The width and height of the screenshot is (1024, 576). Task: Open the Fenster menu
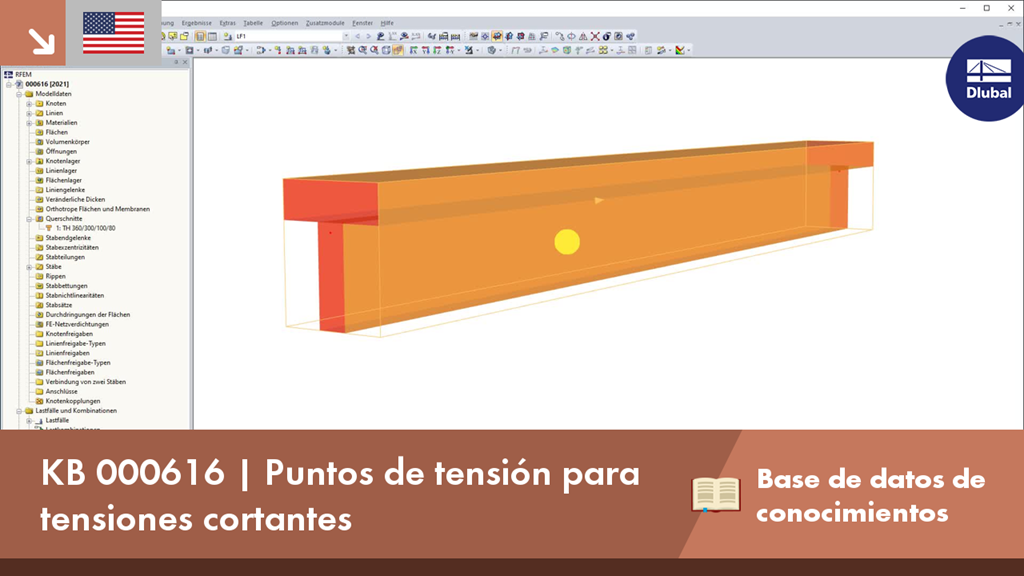pyautogui.click(x=362, y=23)
